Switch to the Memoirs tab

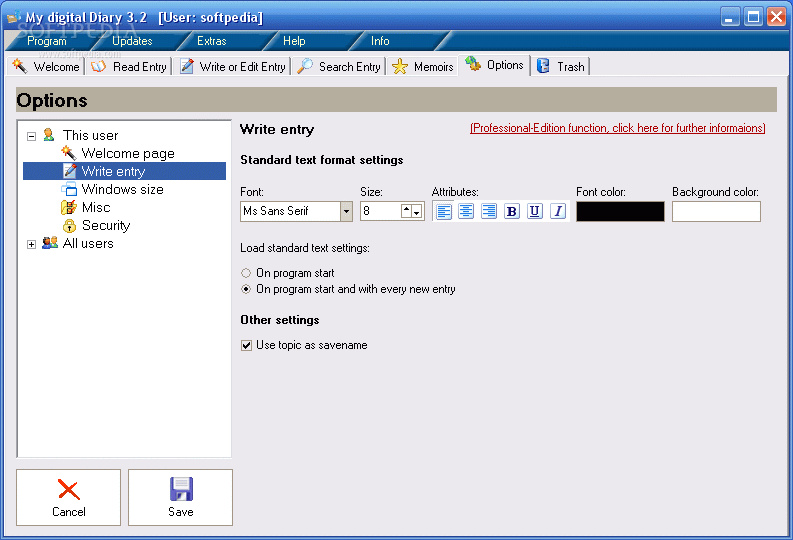point(423,67)
